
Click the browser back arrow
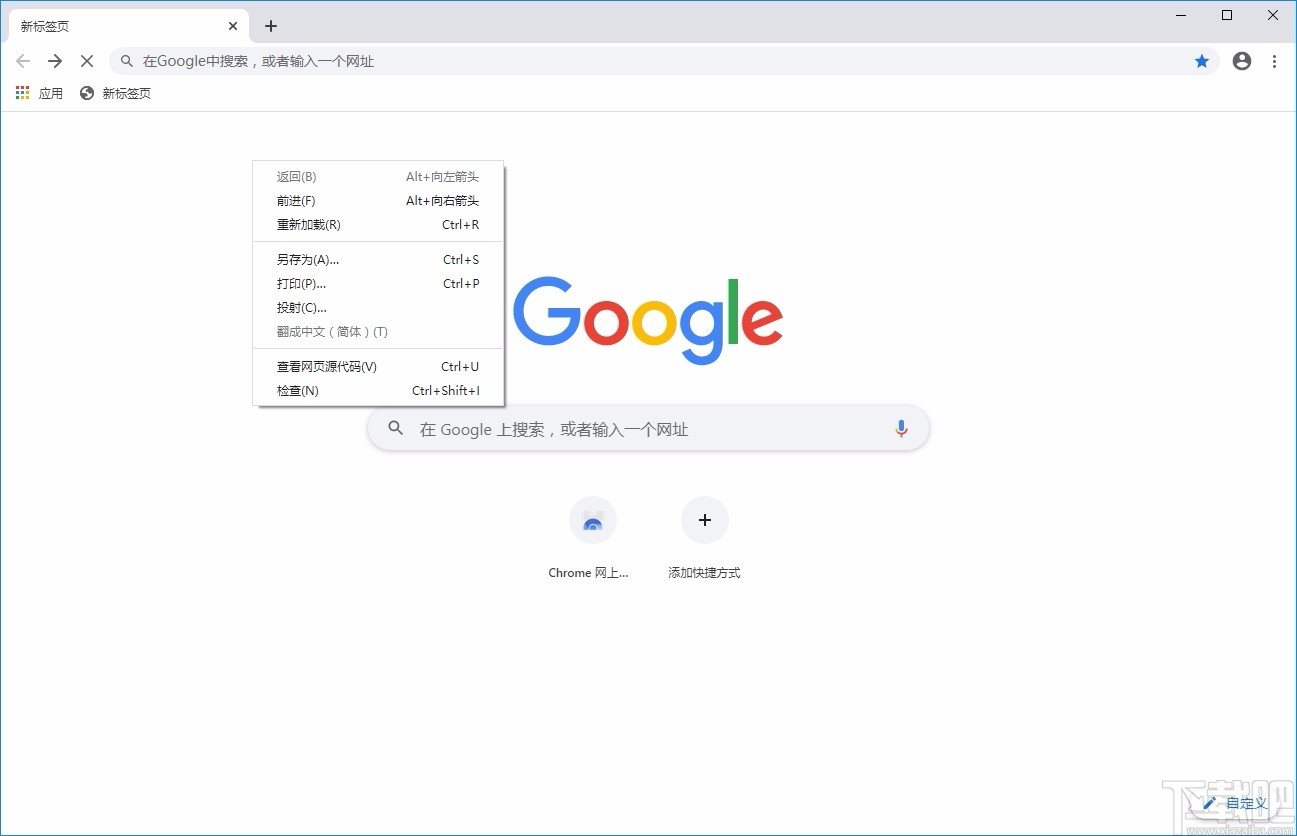click(x=23, y=61)
